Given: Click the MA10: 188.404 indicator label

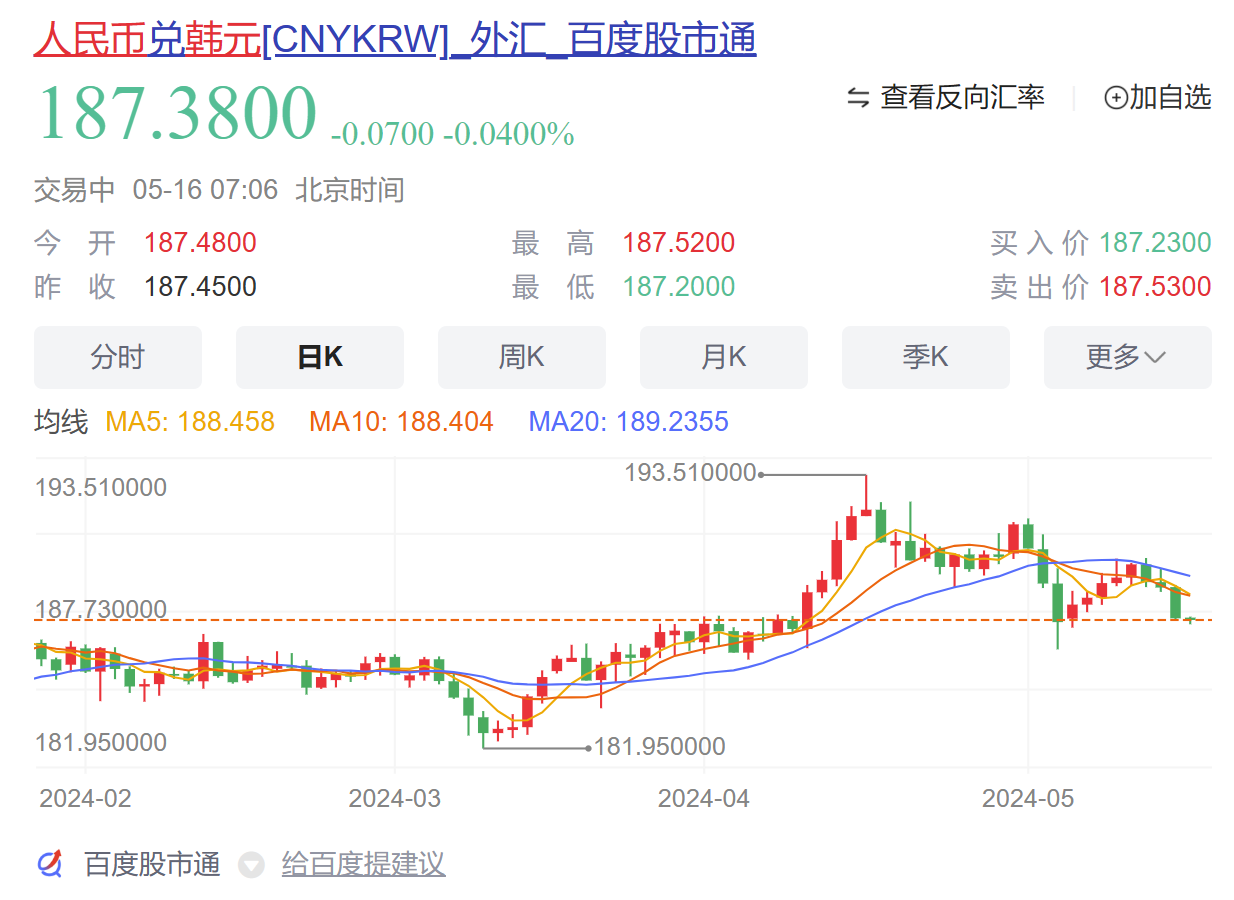Looking at the screenshot, I should (x=402, y=422).
